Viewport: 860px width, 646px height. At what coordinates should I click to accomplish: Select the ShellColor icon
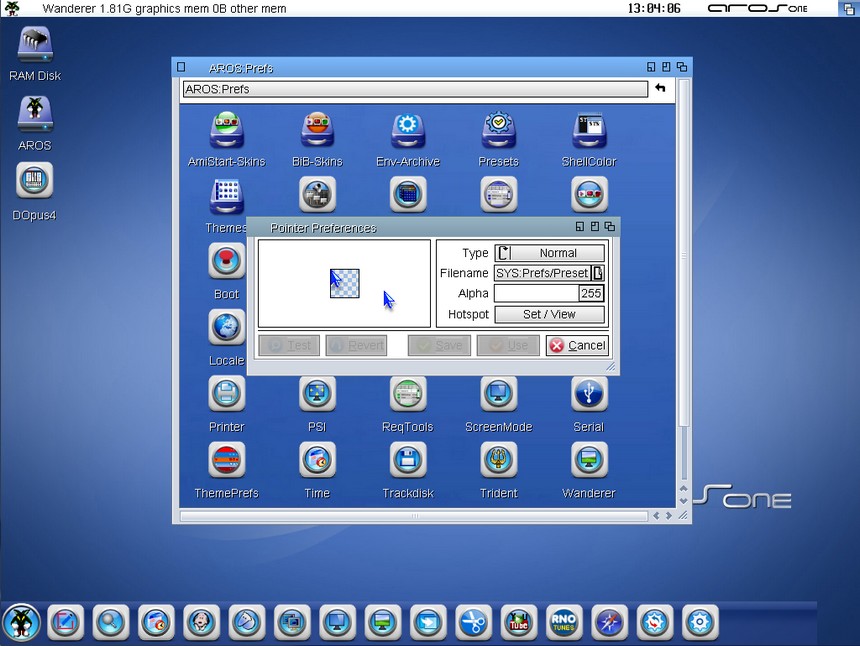589,130
